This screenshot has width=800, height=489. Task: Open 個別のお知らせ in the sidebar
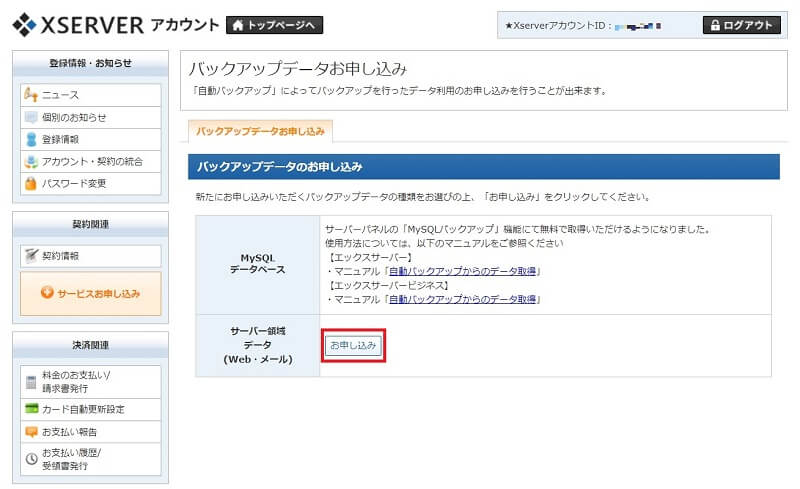(91, 117)
